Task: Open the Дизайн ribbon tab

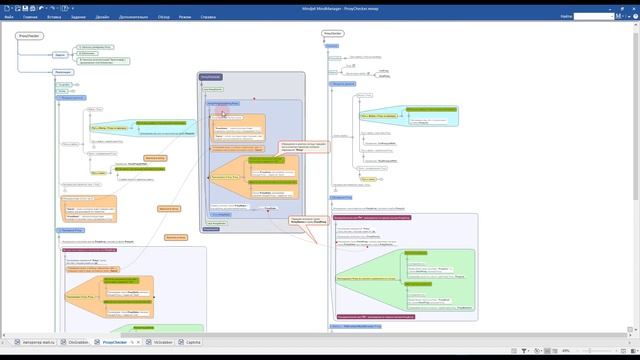Action: [102, 17]
